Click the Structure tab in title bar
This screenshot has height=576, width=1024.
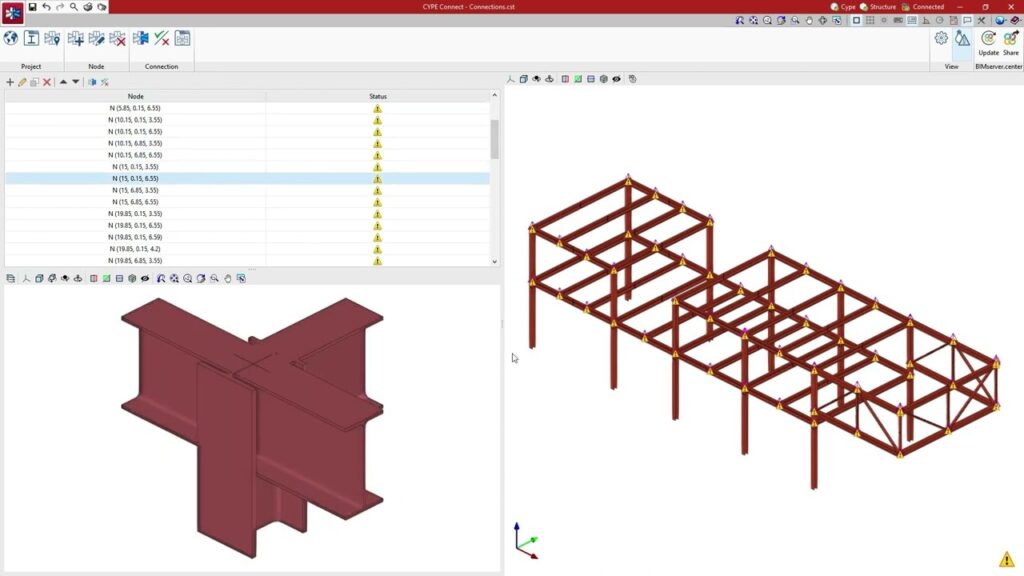[877, 7]
